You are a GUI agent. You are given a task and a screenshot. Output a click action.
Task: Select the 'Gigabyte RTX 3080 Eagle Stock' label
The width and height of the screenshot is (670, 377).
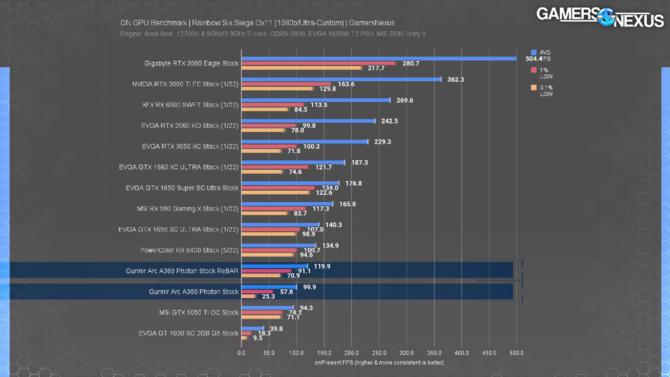(191, 63)
